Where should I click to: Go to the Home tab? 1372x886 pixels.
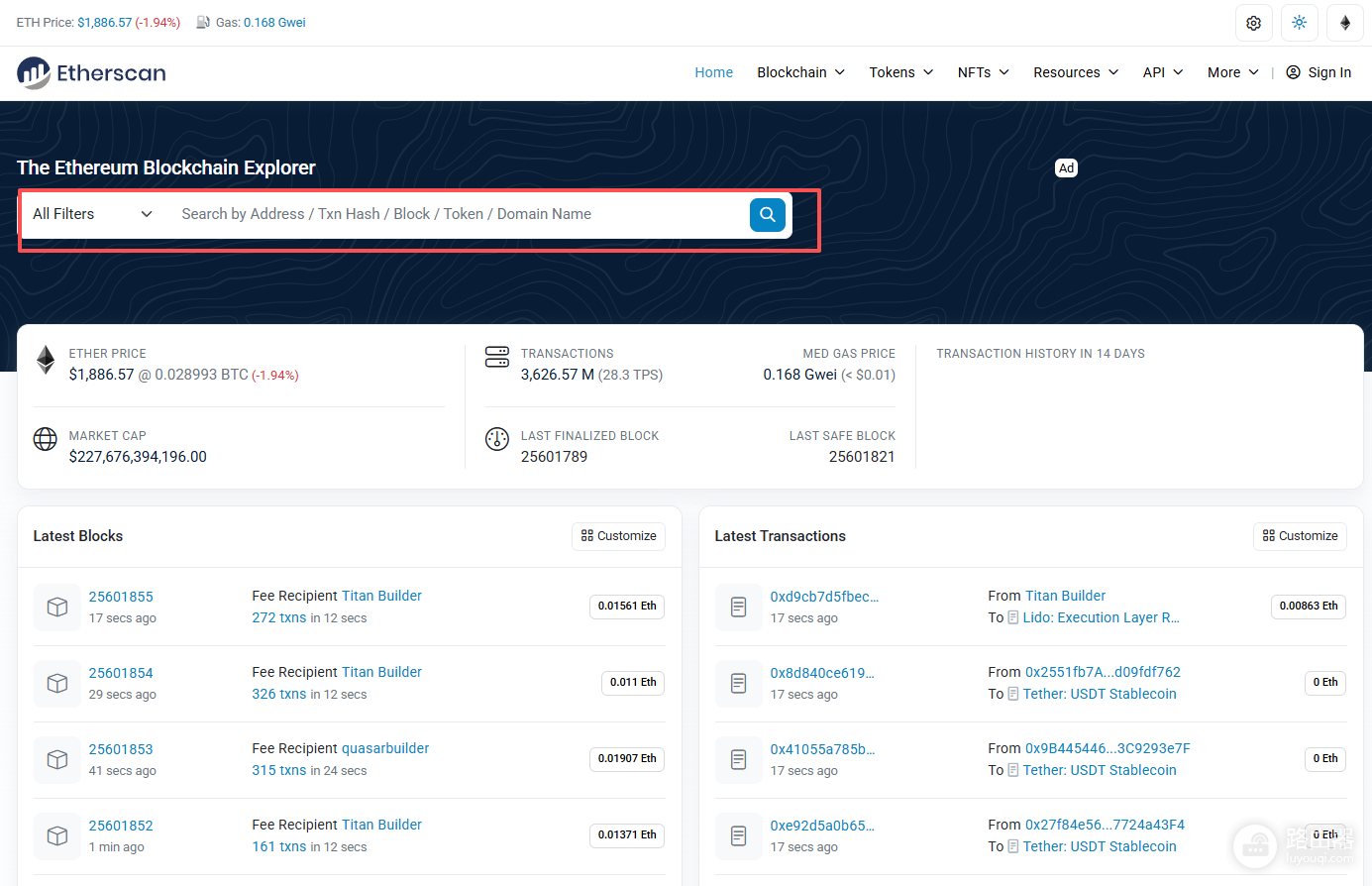713,72
